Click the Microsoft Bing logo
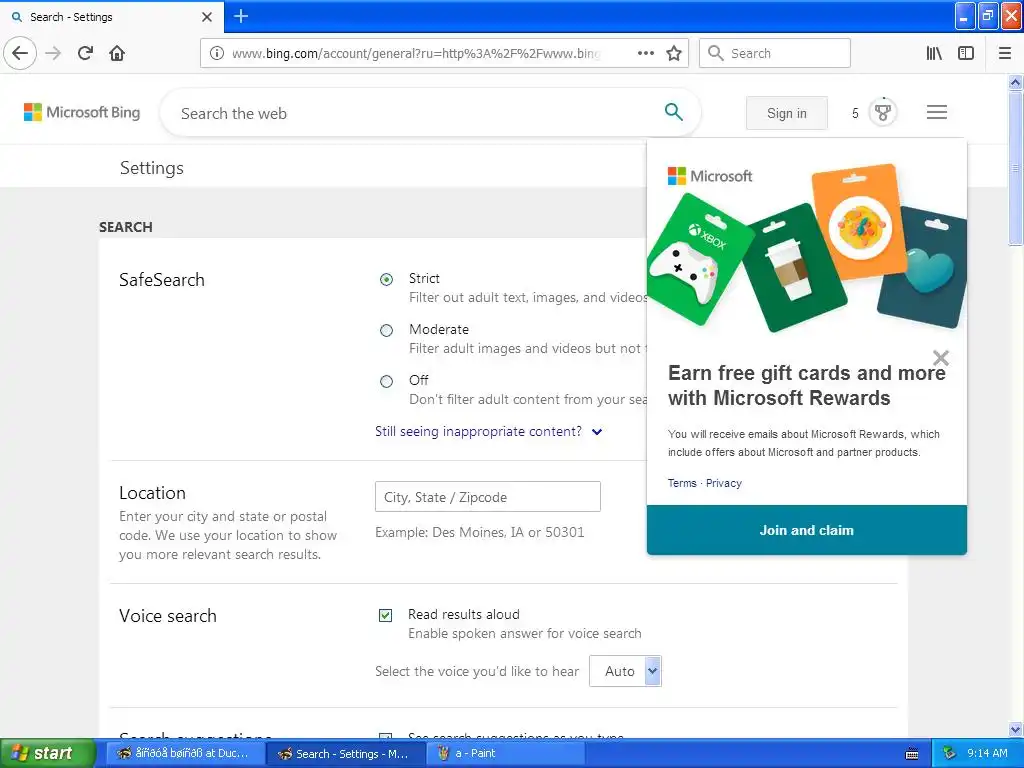Screen dimensions: 1024x768 tap(82, 112)
